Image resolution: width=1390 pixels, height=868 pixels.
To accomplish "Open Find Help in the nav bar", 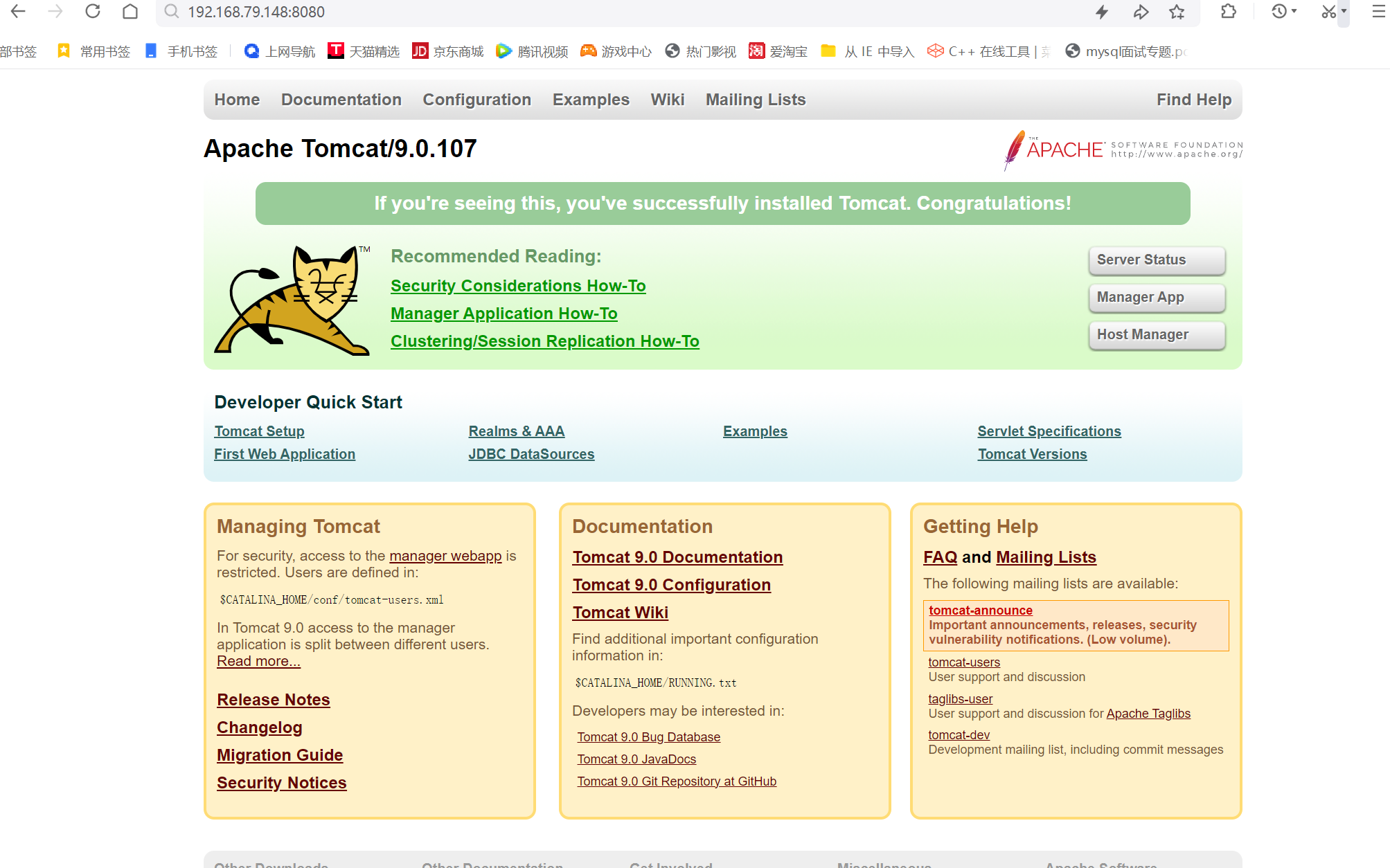I will (1194, 100).
